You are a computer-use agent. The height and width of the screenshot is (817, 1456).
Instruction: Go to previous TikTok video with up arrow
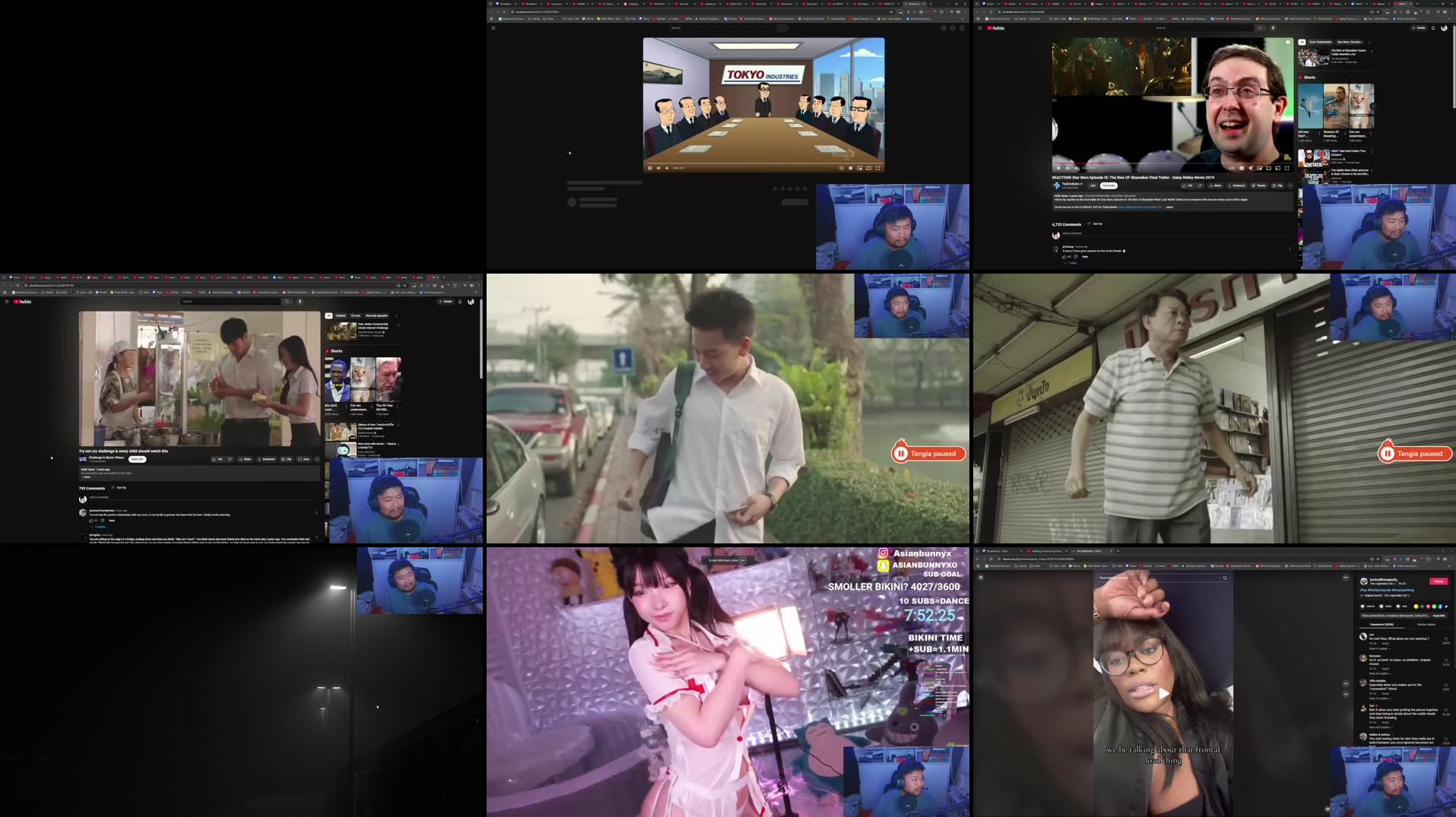[1346, 684]
